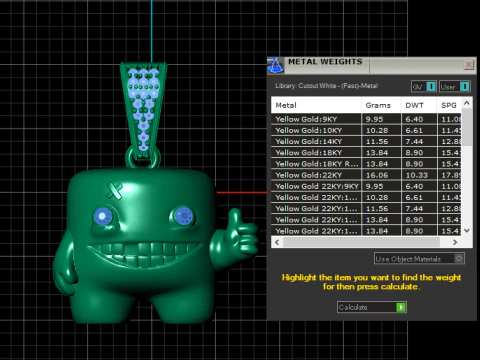The width and height of the screenshot is (480, 360).
Task: Click the character's left blue gem eye
Action: click(103, 216)
